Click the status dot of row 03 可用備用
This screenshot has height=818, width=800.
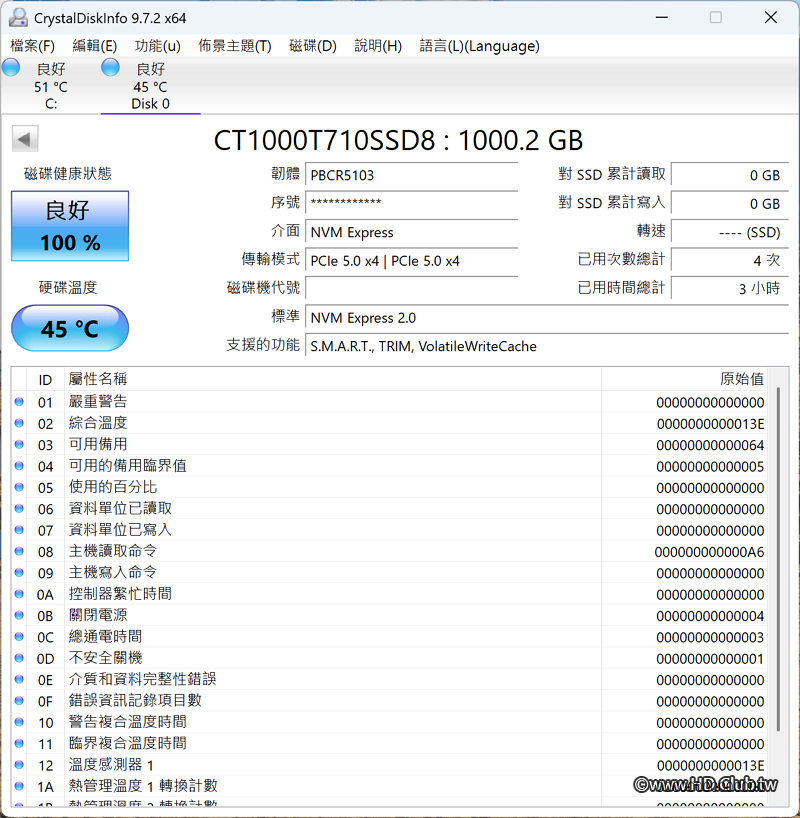point(19,444)
